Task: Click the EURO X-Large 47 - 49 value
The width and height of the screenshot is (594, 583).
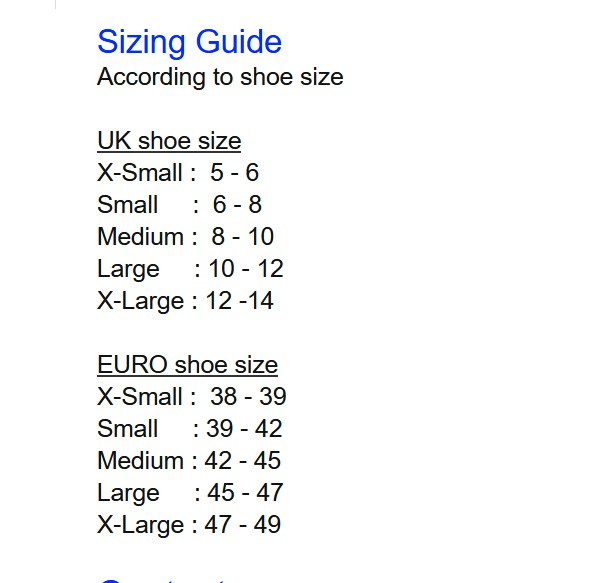Action: (x=242, y=525)
